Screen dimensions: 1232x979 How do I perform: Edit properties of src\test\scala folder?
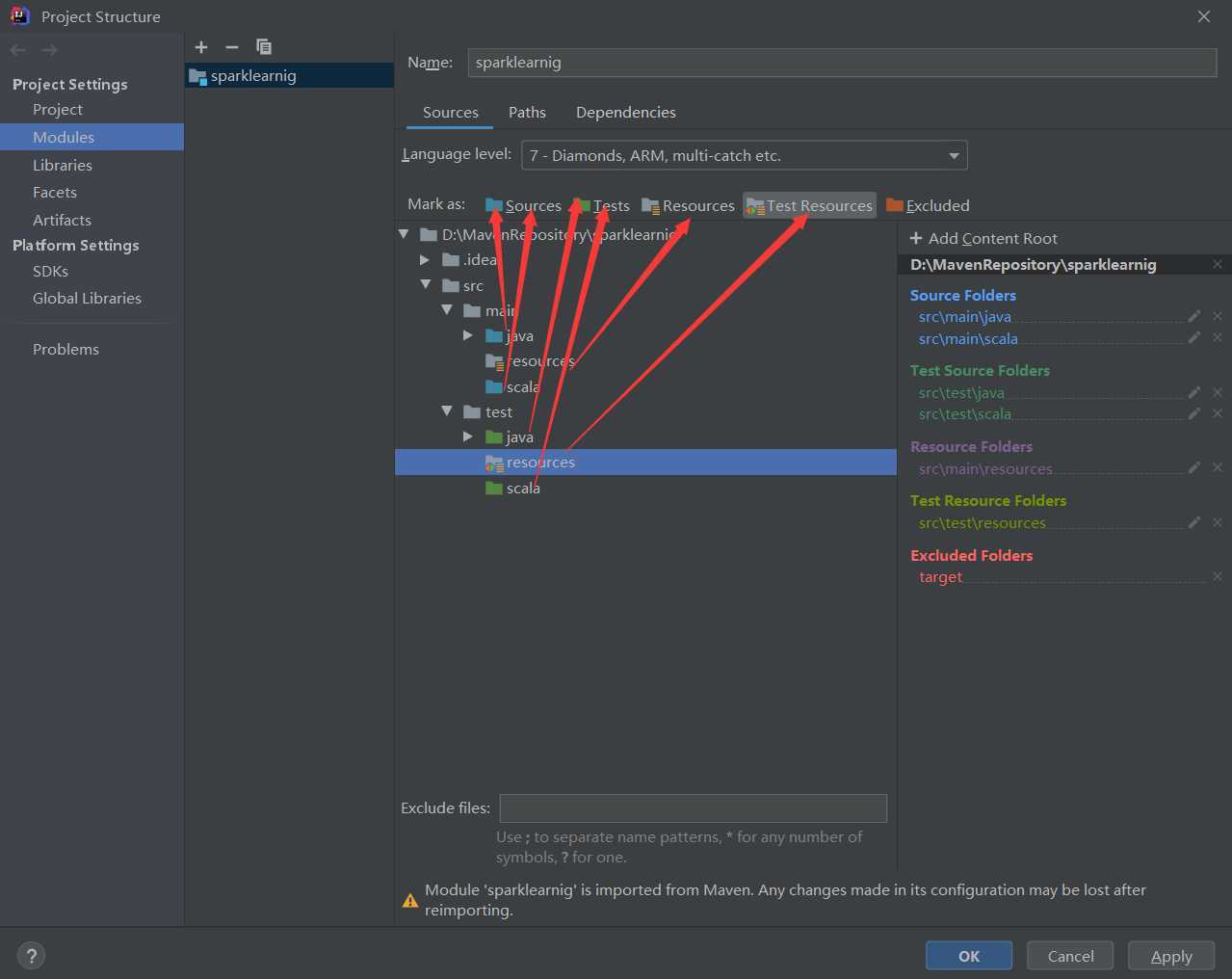pos(1194,413)
